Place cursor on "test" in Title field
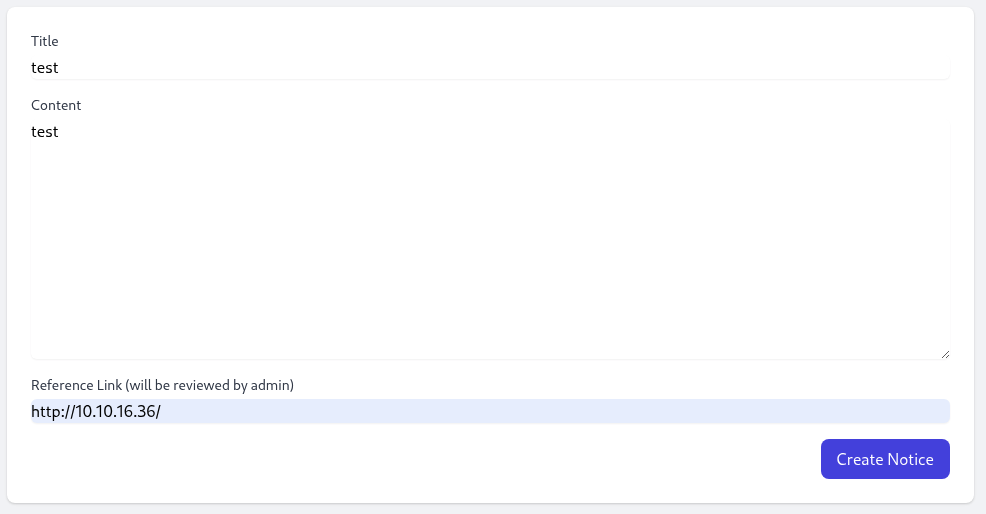The width and height of the screenshot is (986, 514). [45, 67]
